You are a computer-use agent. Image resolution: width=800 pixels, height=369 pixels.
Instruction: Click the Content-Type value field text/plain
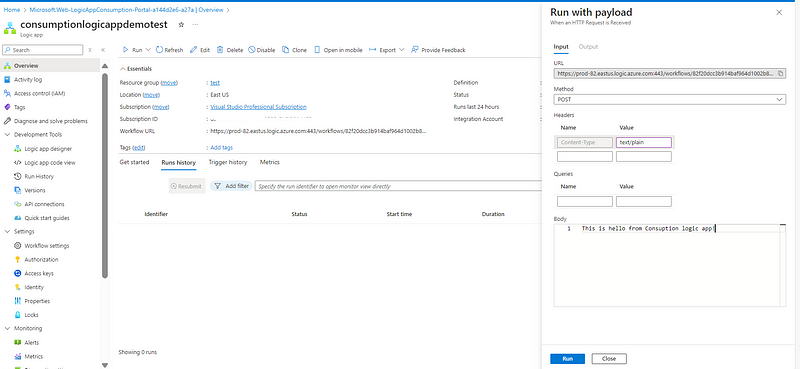[644, 143]
